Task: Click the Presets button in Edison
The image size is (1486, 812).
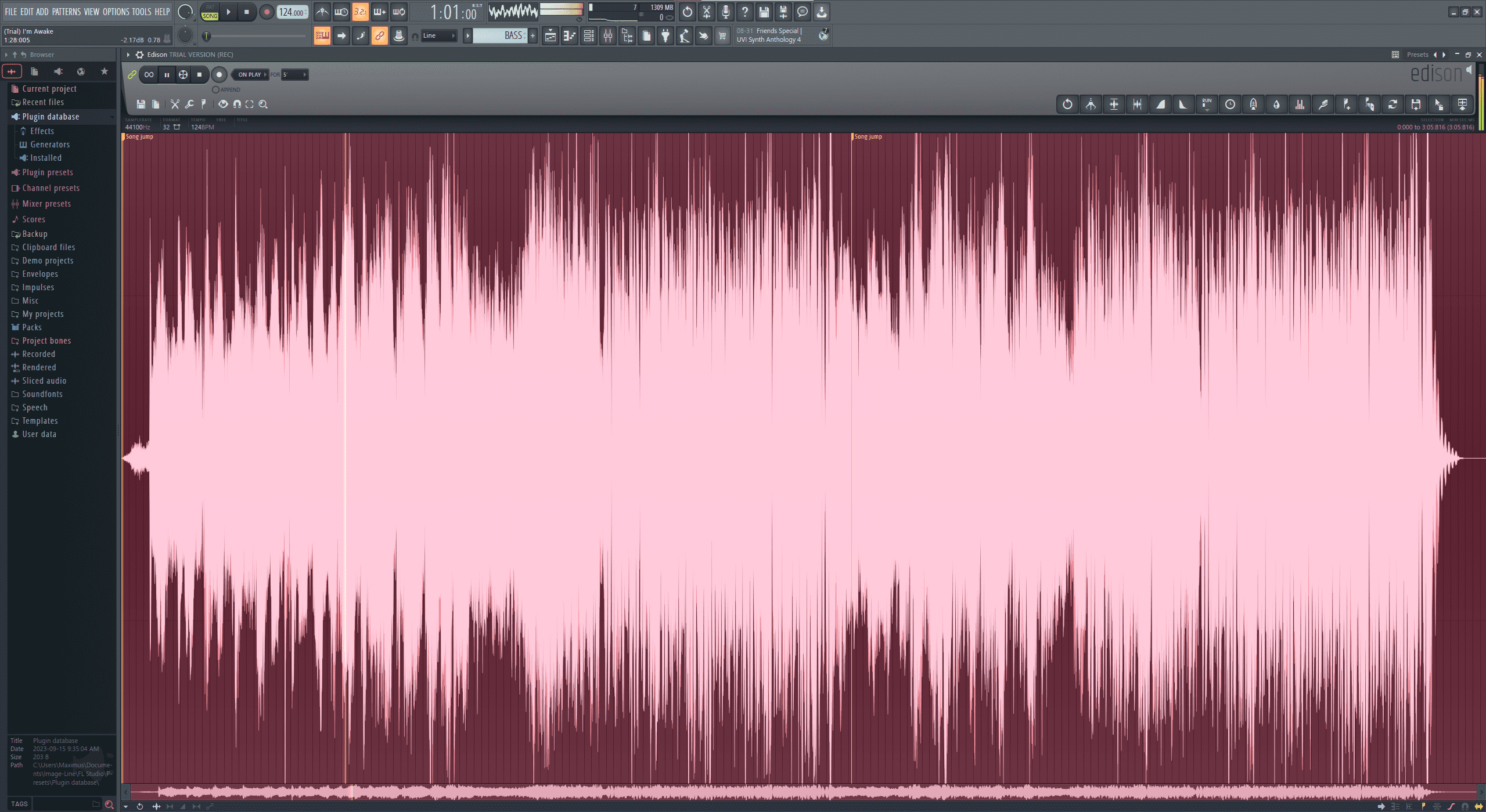Action: coord(1417,55)
